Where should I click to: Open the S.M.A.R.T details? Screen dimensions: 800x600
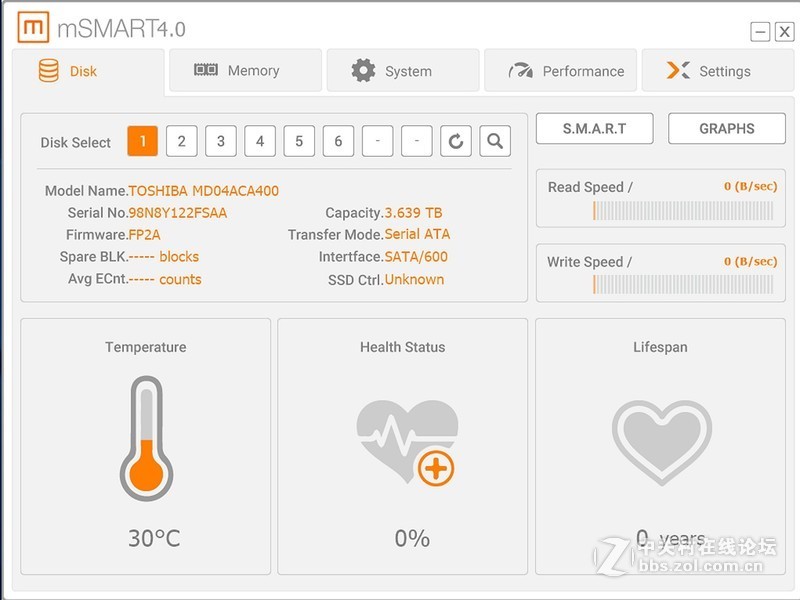[x=594, y=129]
